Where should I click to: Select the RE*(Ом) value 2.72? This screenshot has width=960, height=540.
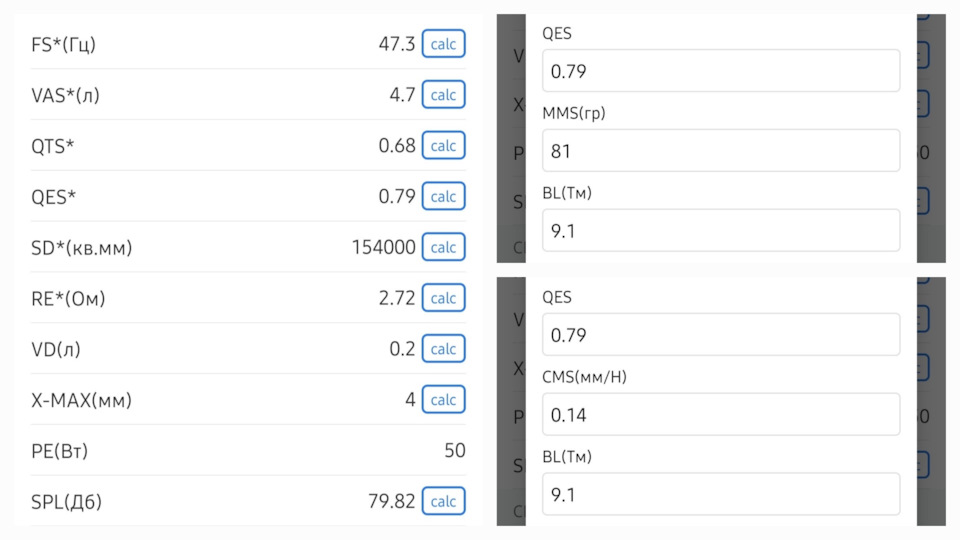click(x=396, y=298)
